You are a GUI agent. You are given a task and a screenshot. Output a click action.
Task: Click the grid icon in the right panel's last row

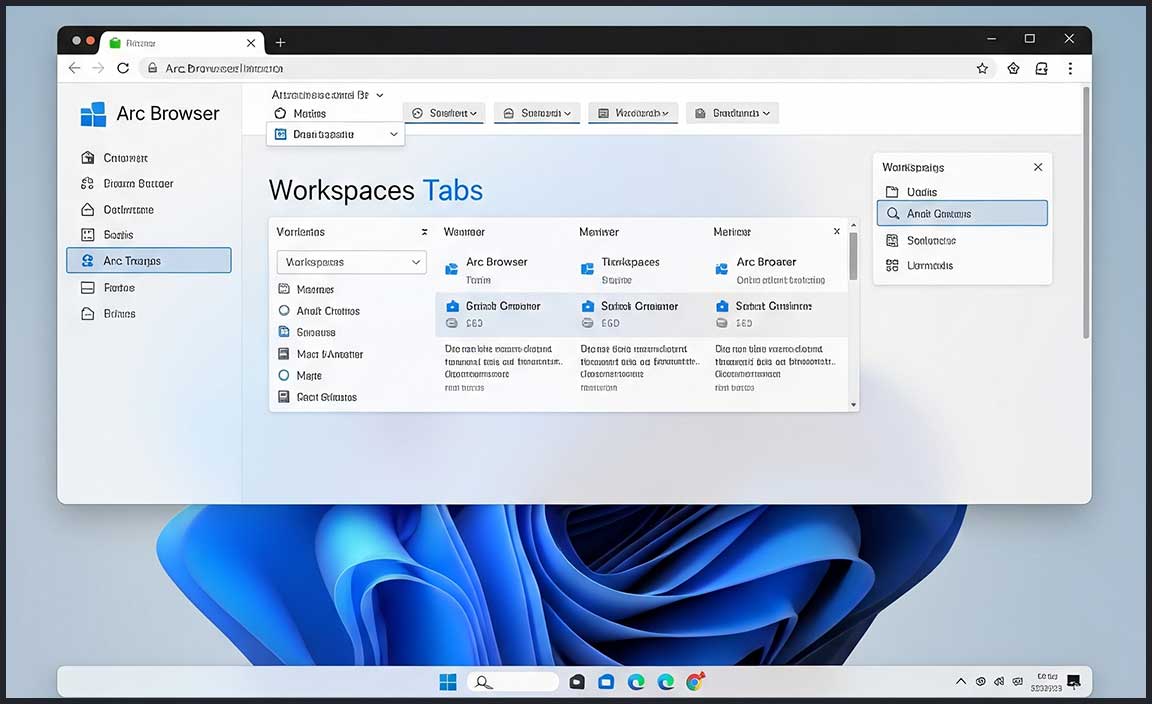(x=892, y=265)
